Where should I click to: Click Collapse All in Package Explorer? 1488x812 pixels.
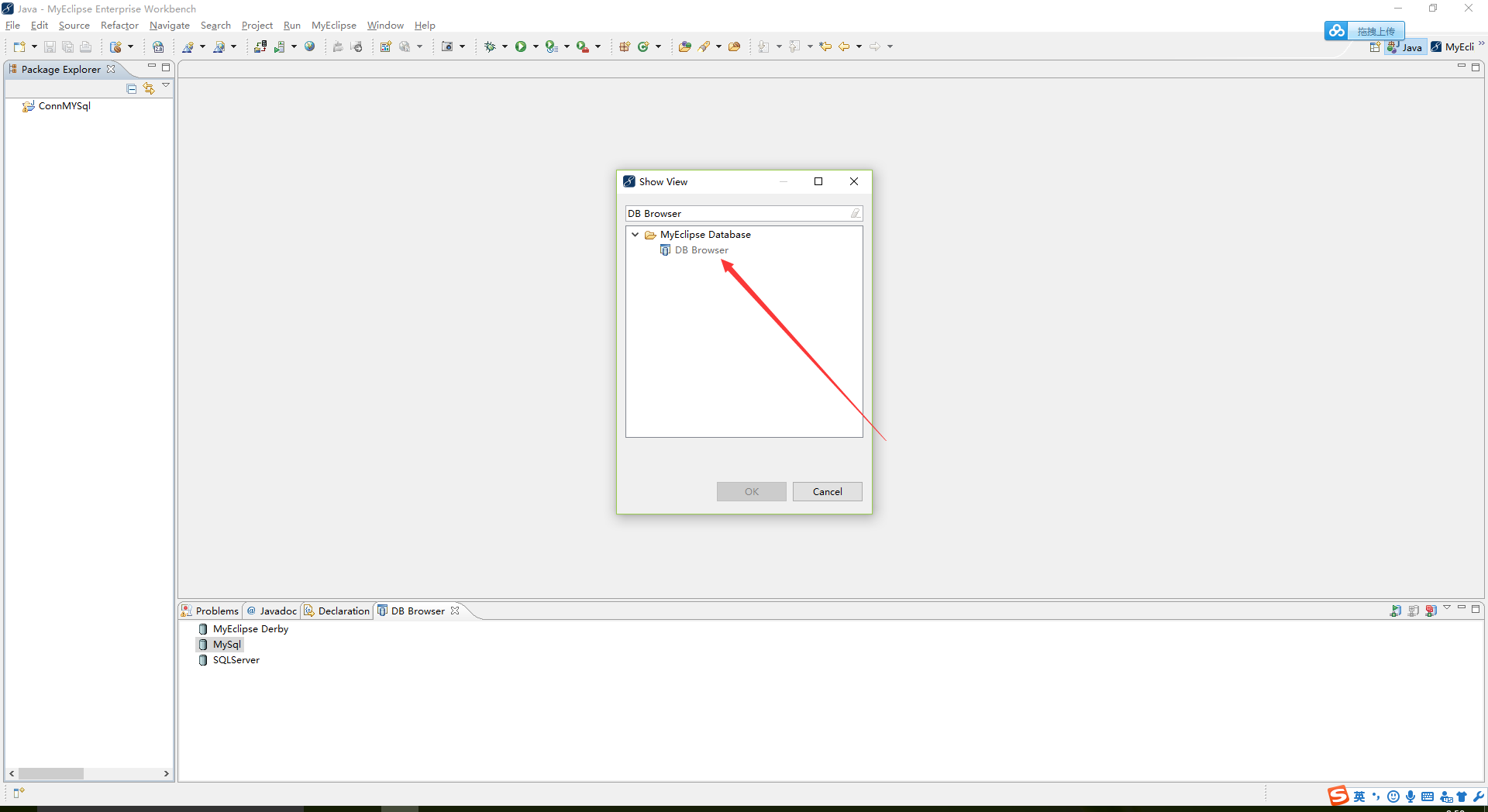click(132, 88)
